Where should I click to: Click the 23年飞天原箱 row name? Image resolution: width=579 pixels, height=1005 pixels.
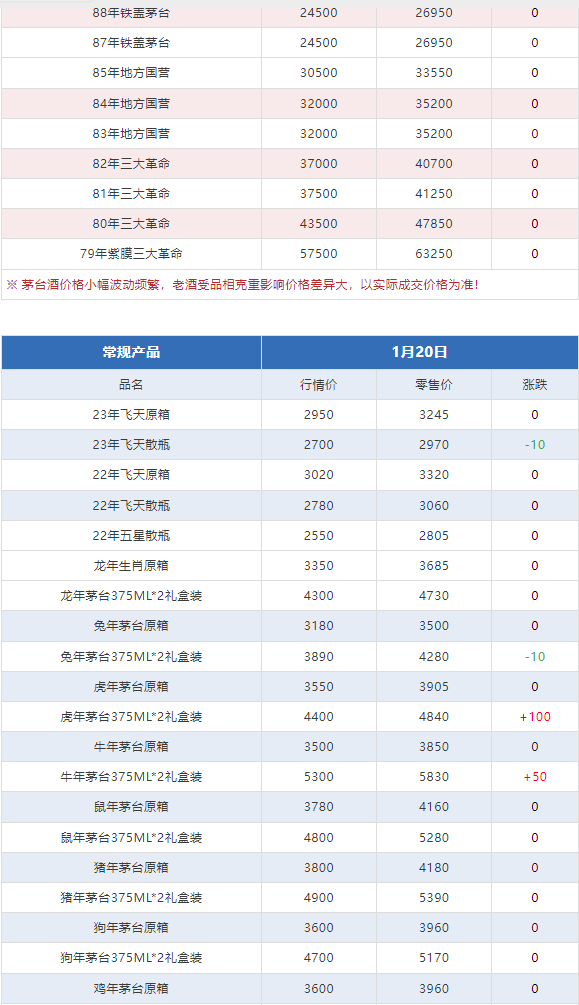(131, 415)
